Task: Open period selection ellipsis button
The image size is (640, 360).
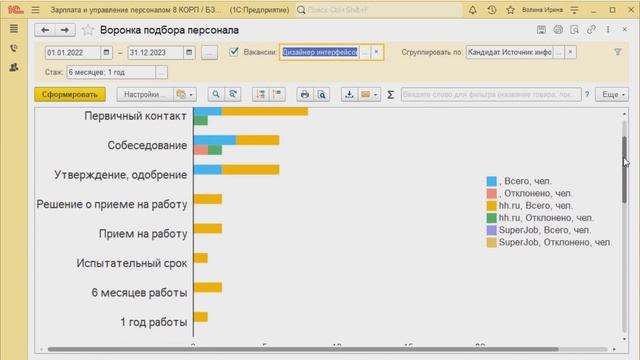Action: coord(209,52)
